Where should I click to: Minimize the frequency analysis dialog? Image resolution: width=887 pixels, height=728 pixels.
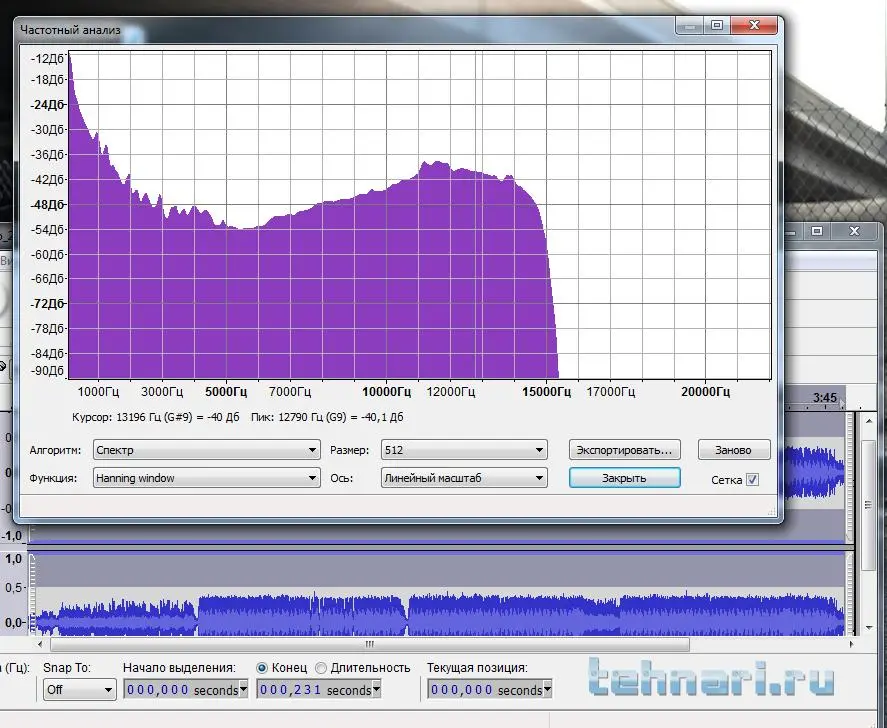click(x=690, y=27)
